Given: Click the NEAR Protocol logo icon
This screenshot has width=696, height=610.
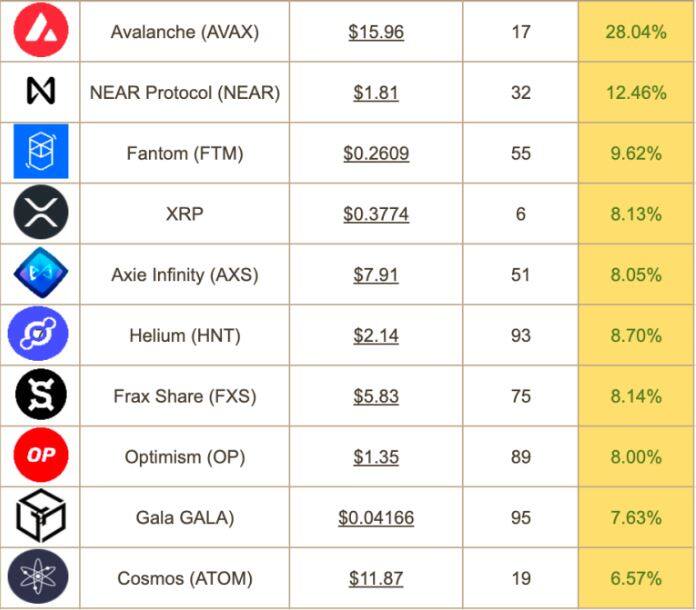Looking at the screenshot, I should tap(41, 91).
